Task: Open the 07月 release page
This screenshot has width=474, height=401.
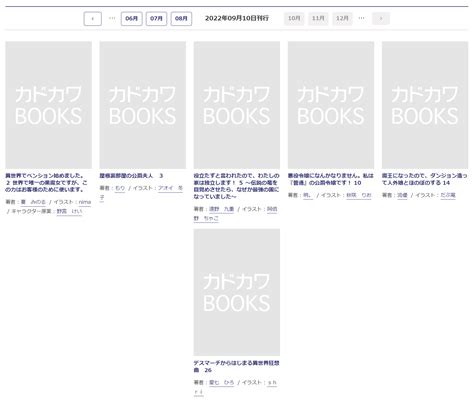Action: click(x=156, y=19)
